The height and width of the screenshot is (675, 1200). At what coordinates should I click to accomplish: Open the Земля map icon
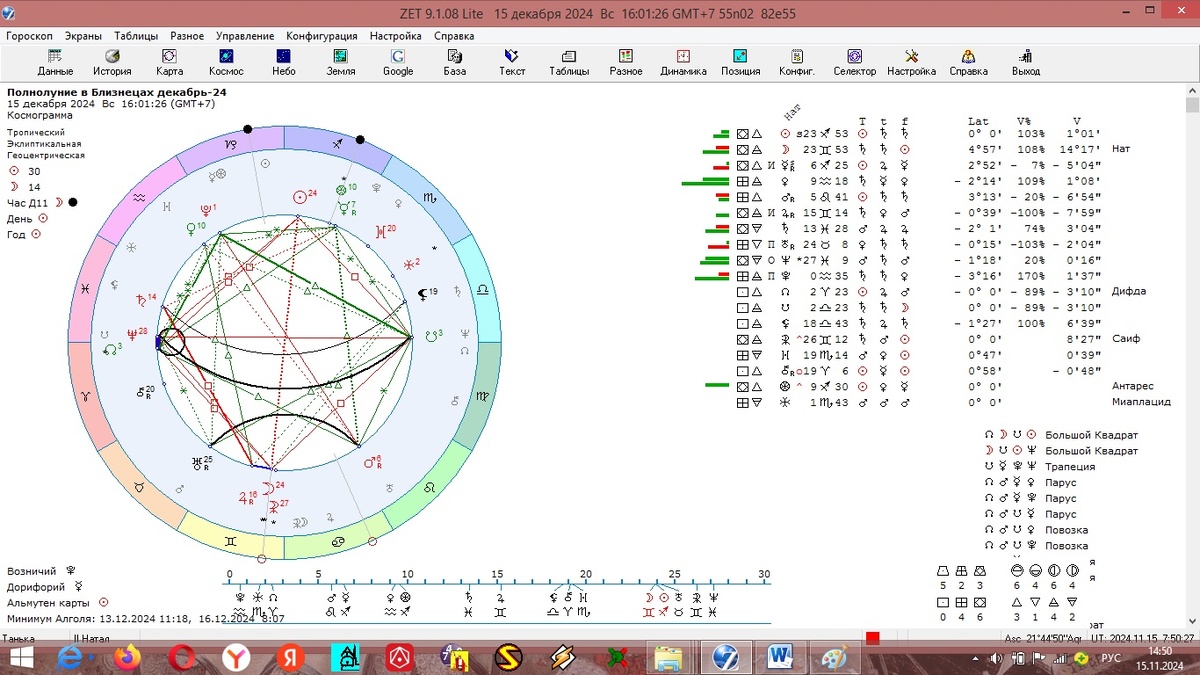pos(341,62)
